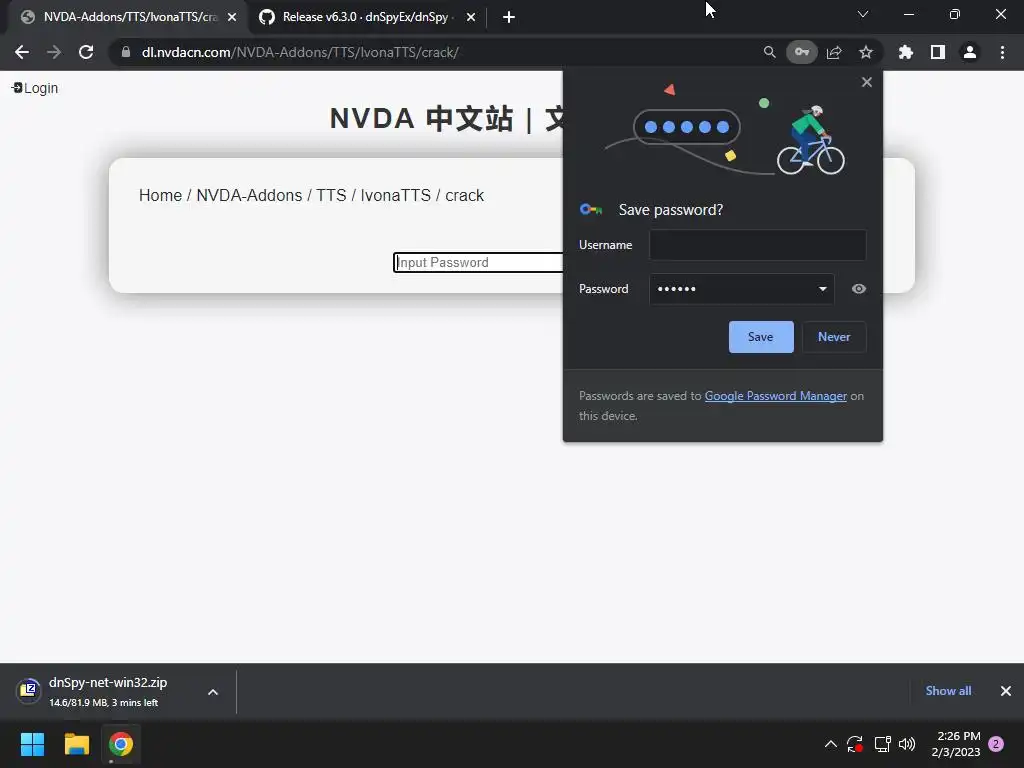Open Windows Start menu
Viewport: 1024px width, 768px height.
32,744
